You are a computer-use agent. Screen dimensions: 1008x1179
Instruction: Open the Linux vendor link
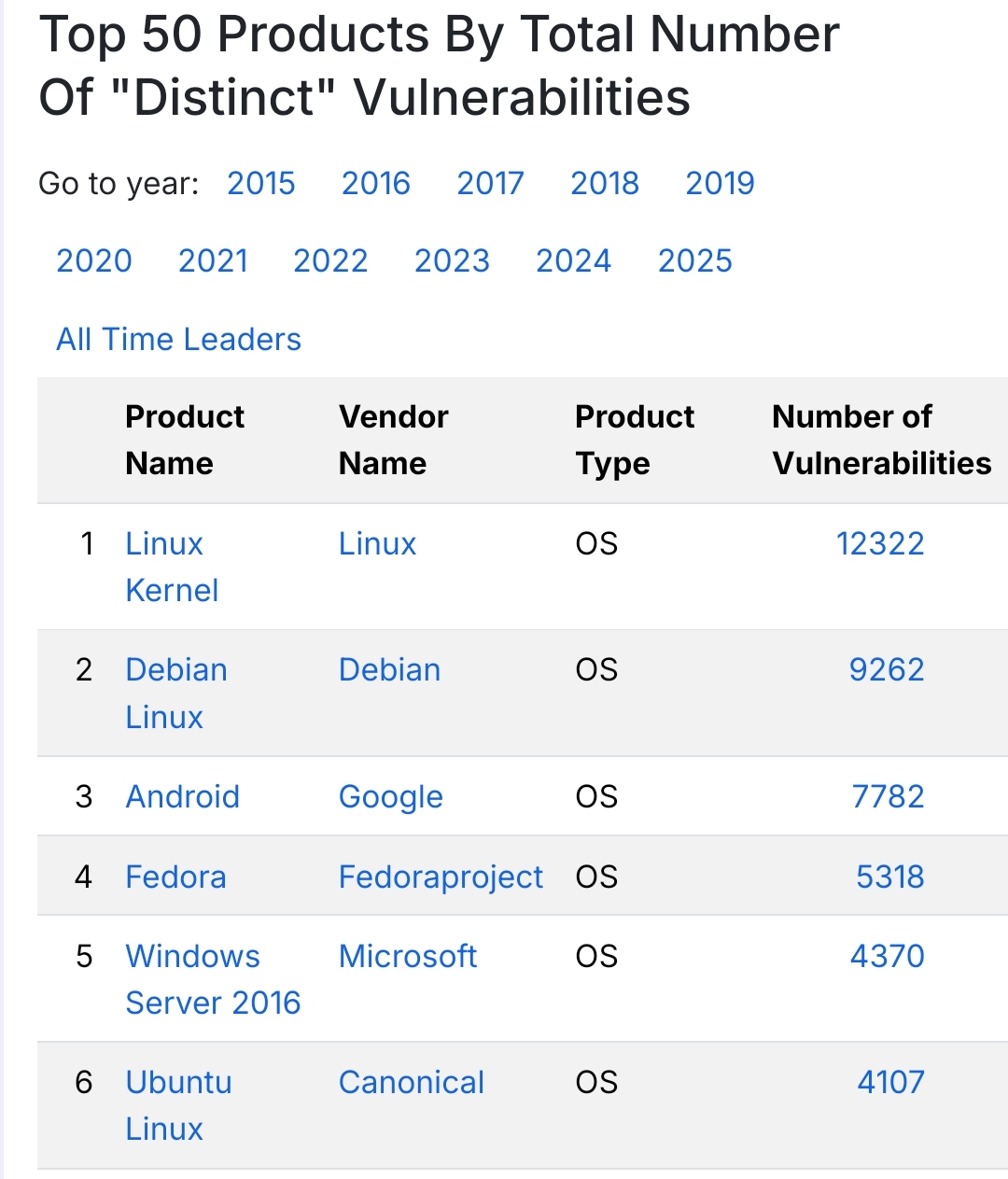pos(377,543)
